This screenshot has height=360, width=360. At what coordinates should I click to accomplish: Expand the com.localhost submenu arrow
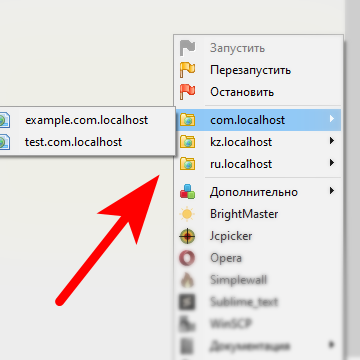[x=331, y=119]
